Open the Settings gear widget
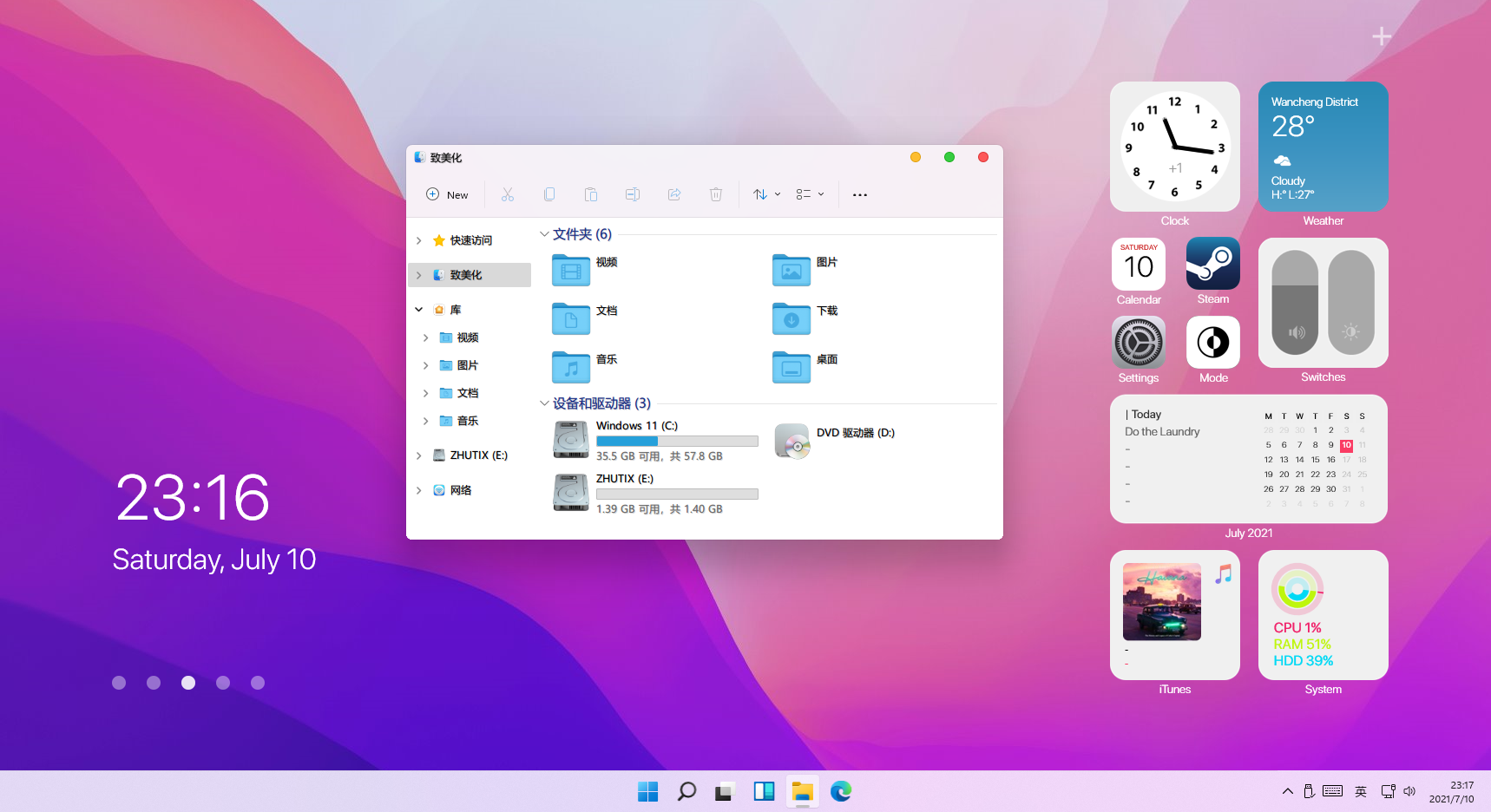The image size is (1491, 812). (1139, 343)
